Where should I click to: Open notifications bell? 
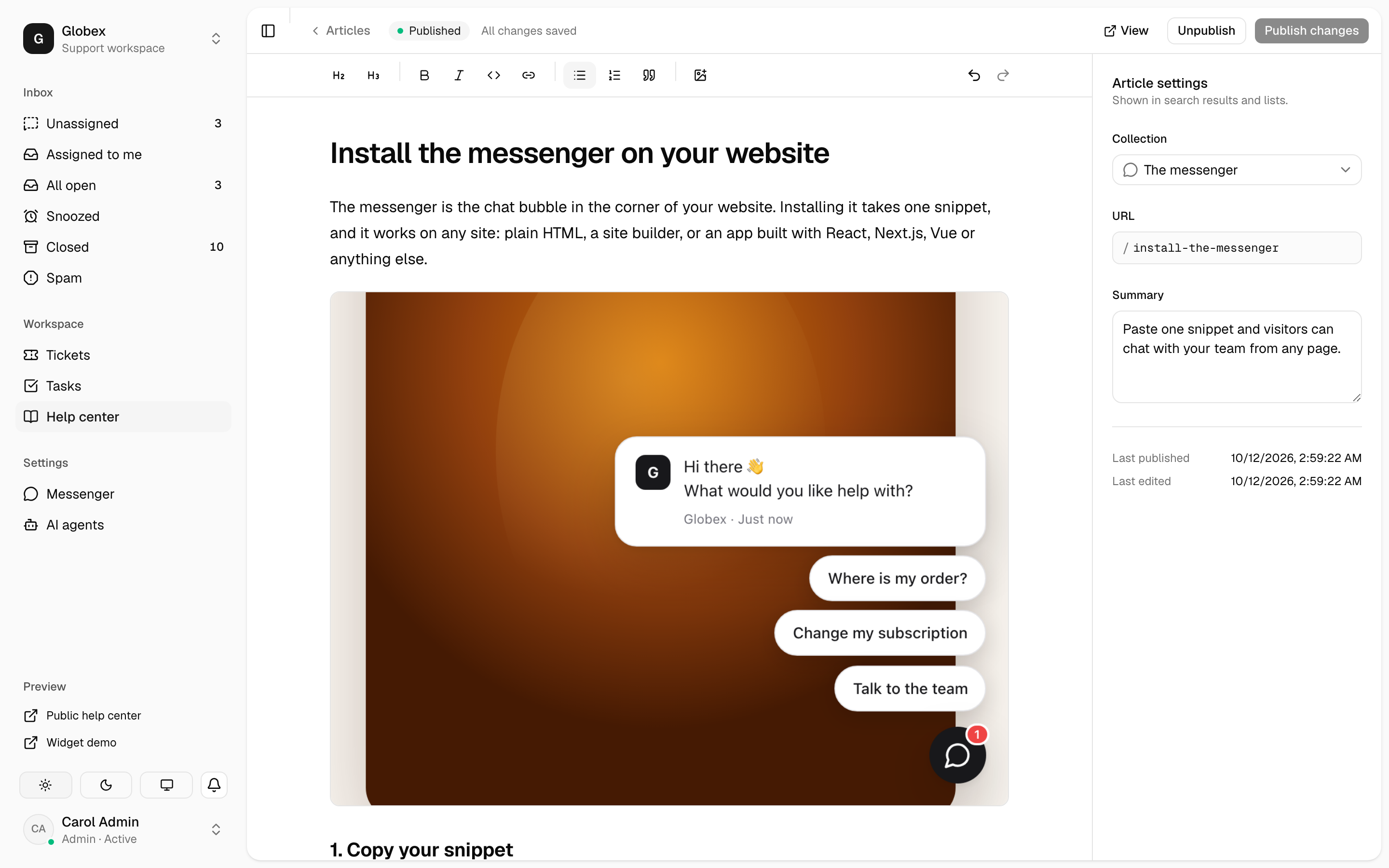214,785
